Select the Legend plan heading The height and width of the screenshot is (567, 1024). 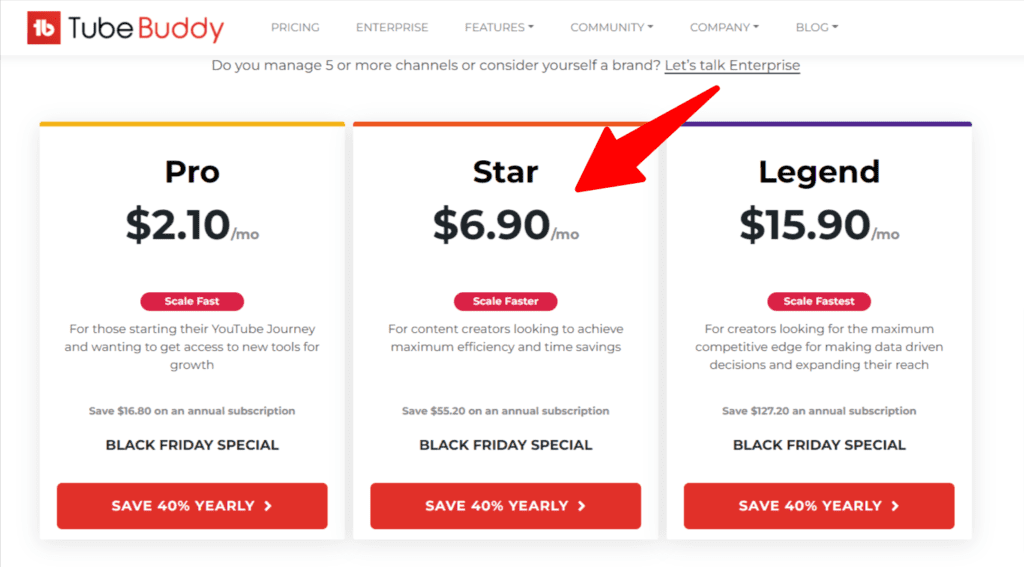tap(819, 172)
